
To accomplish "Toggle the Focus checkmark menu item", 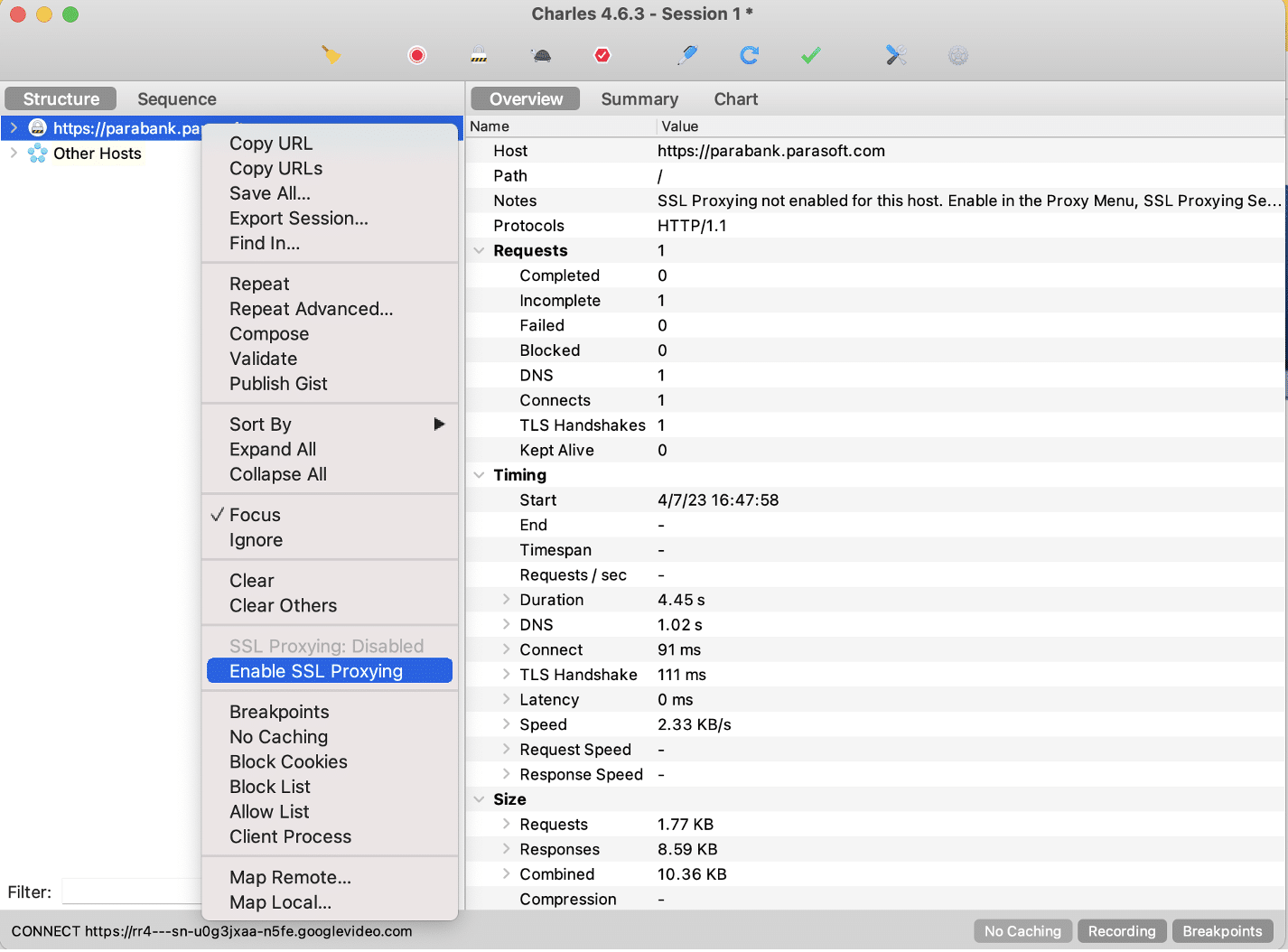I will [x=255, y=515].
